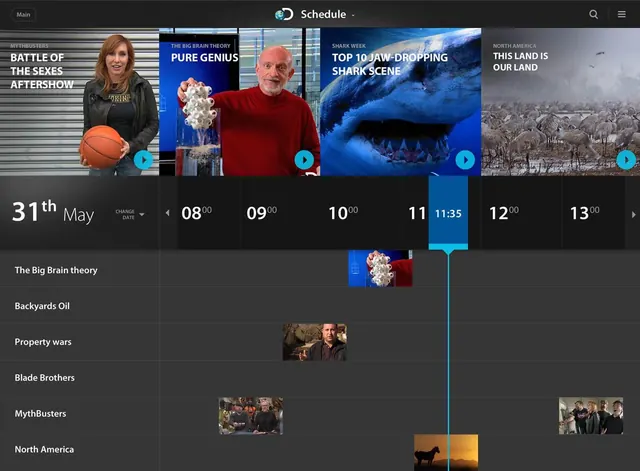Play This Land Is Our Land
Image resolution: width=640 pixels, height=471 pixels.
point(626,160)
